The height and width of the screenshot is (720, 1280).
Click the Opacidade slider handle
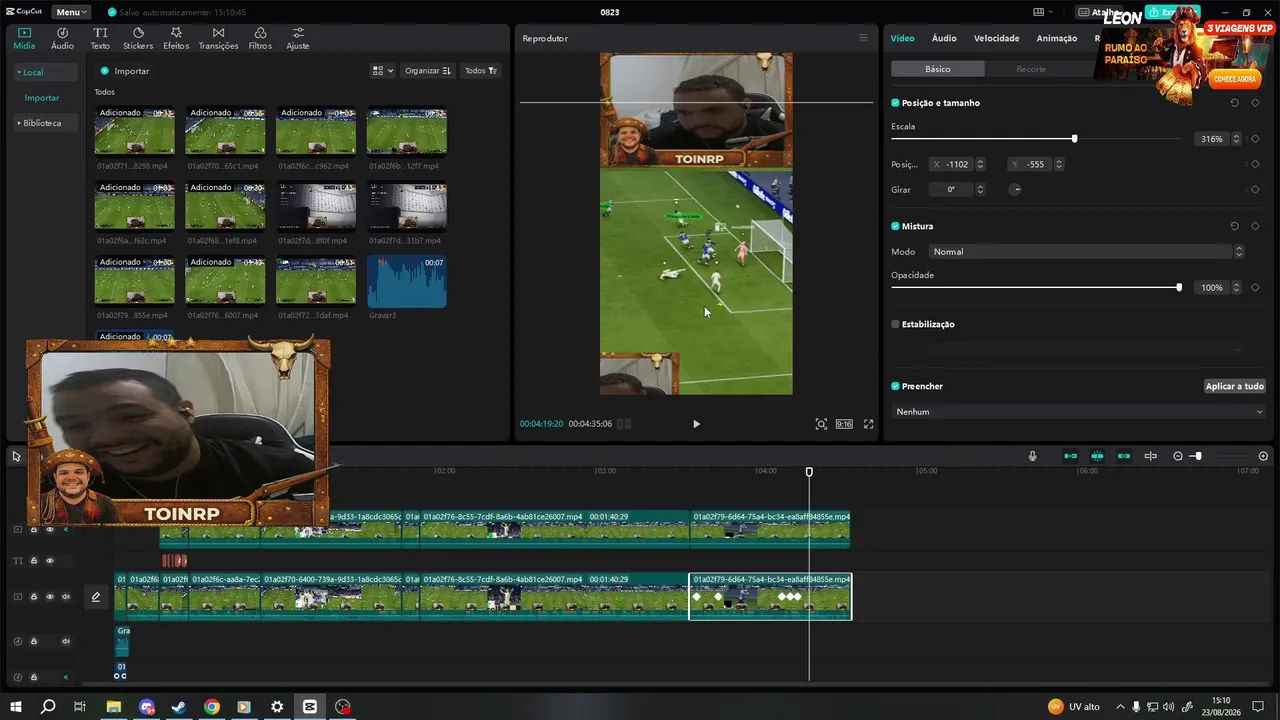1179,288
